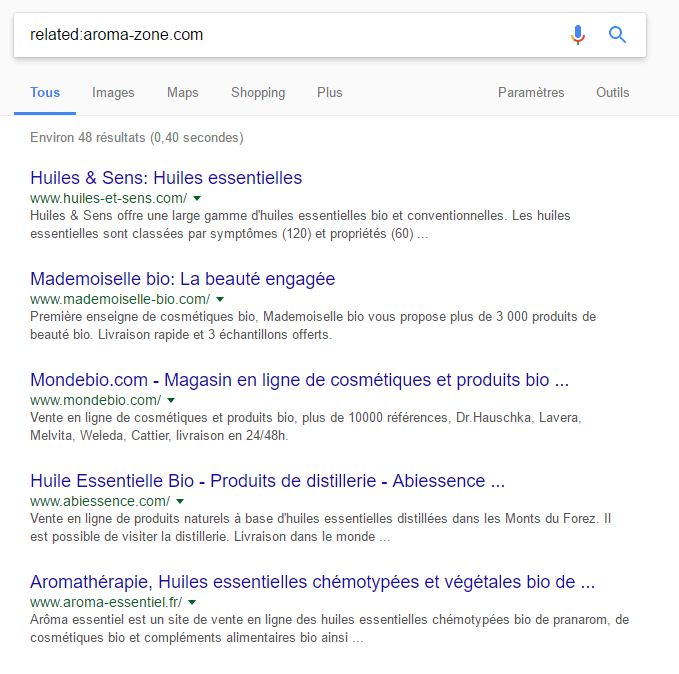Click the www.huiles-et-sens.com/ URL text
Screen dimensions: 679x674
108,198
